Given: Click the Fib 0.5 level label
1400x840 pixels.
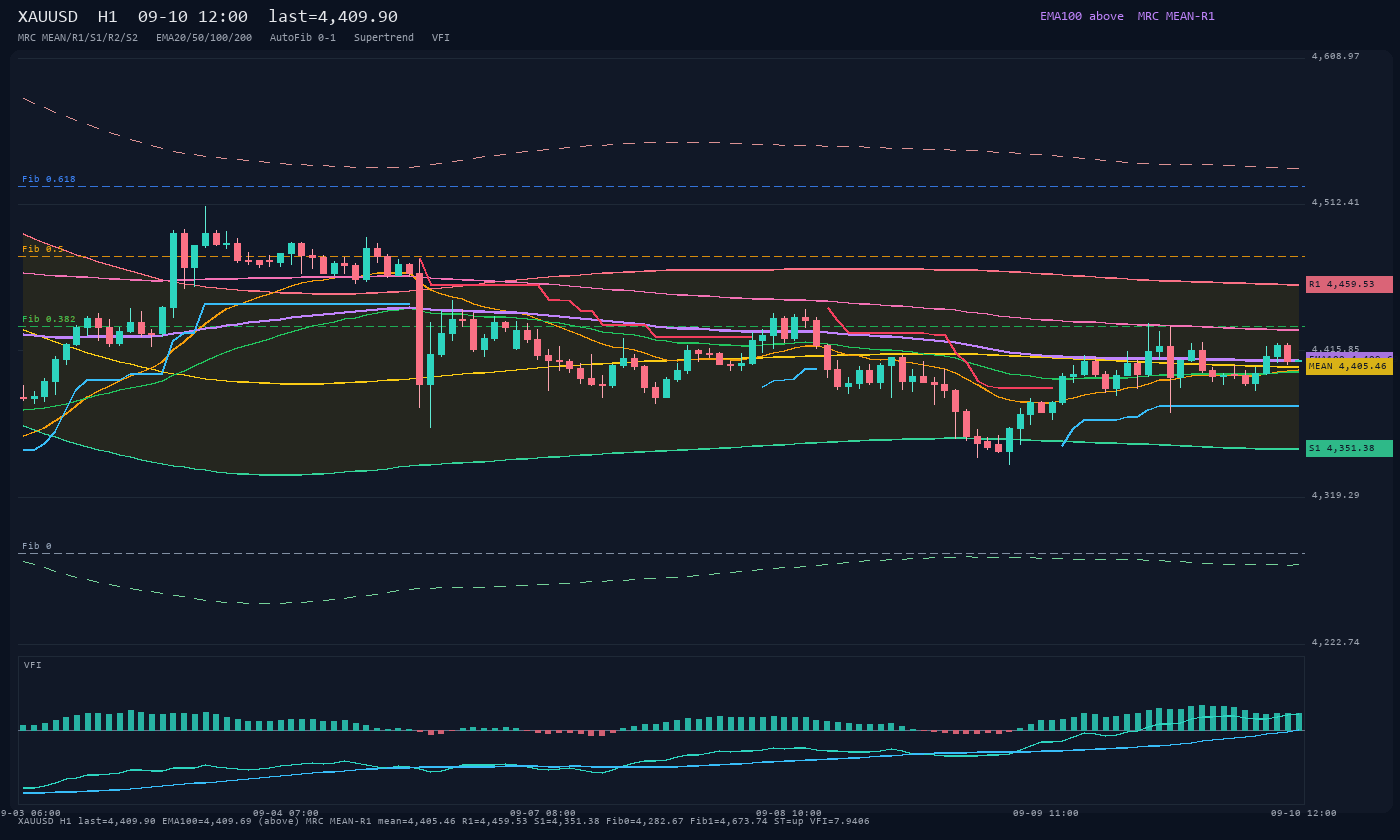Looking at the screenshot, I should [43, 249].
